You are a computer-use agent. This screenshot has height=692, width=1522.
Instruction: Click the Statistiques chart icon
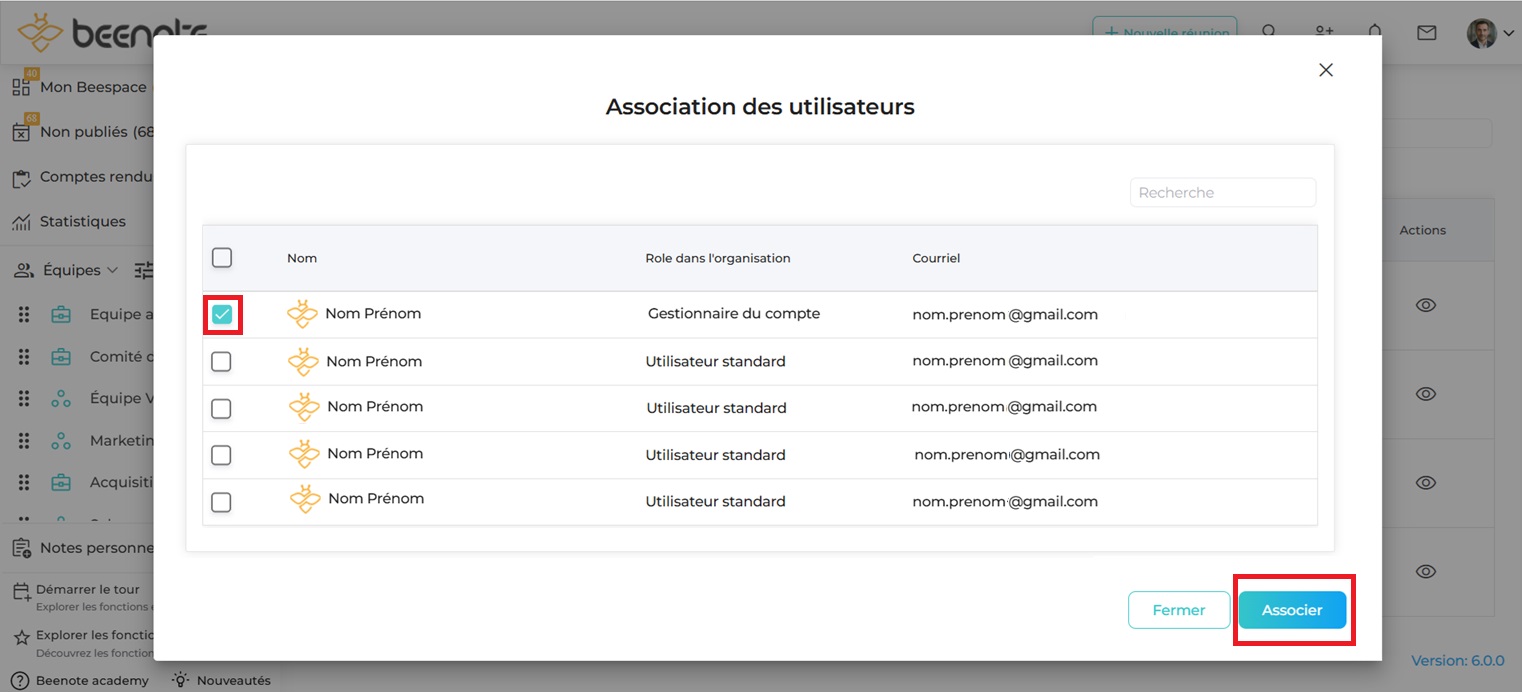coord(21,222)
